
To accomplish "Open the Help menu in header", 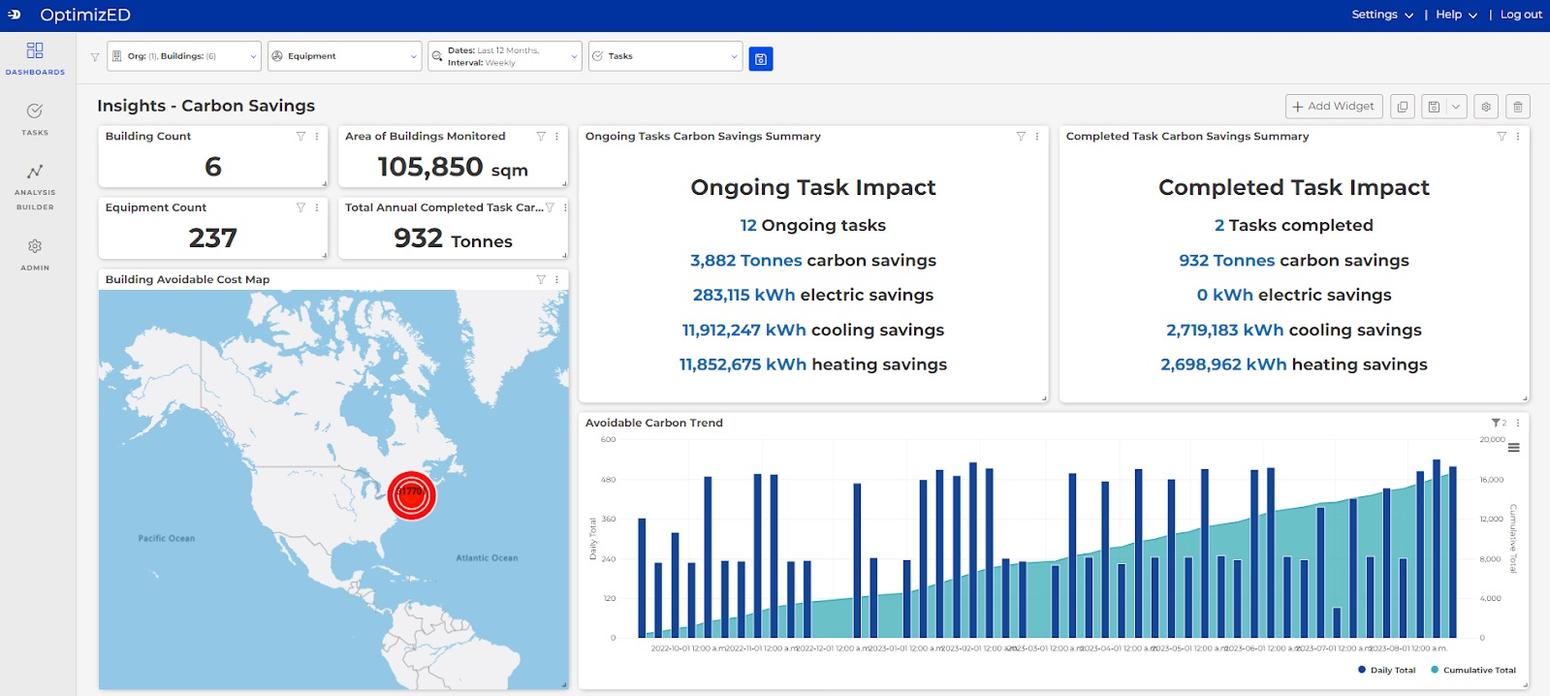I will (1455, 15).
